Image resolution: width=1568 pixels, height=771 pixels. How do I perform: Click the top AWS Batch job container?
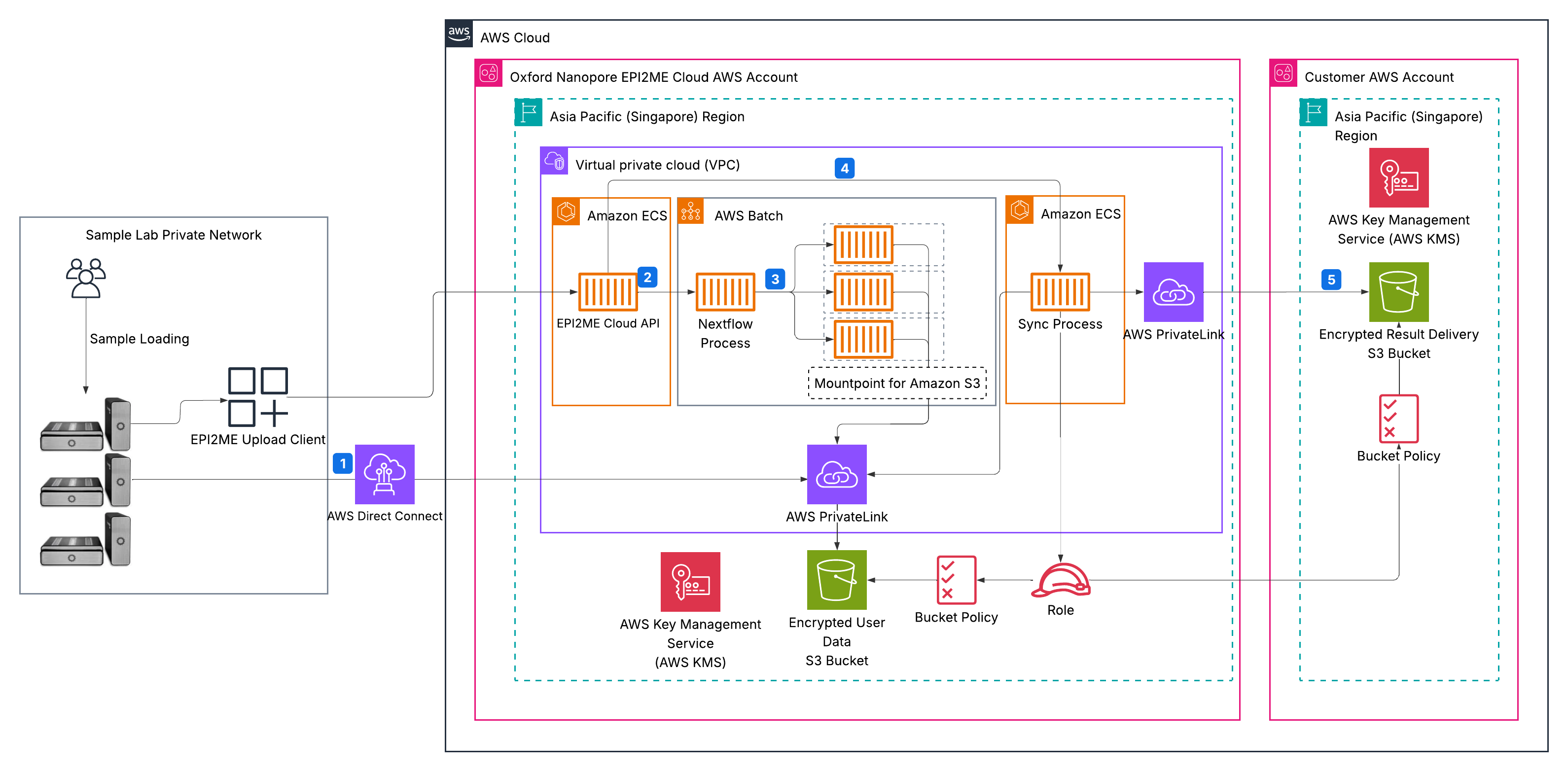point(864,245)
